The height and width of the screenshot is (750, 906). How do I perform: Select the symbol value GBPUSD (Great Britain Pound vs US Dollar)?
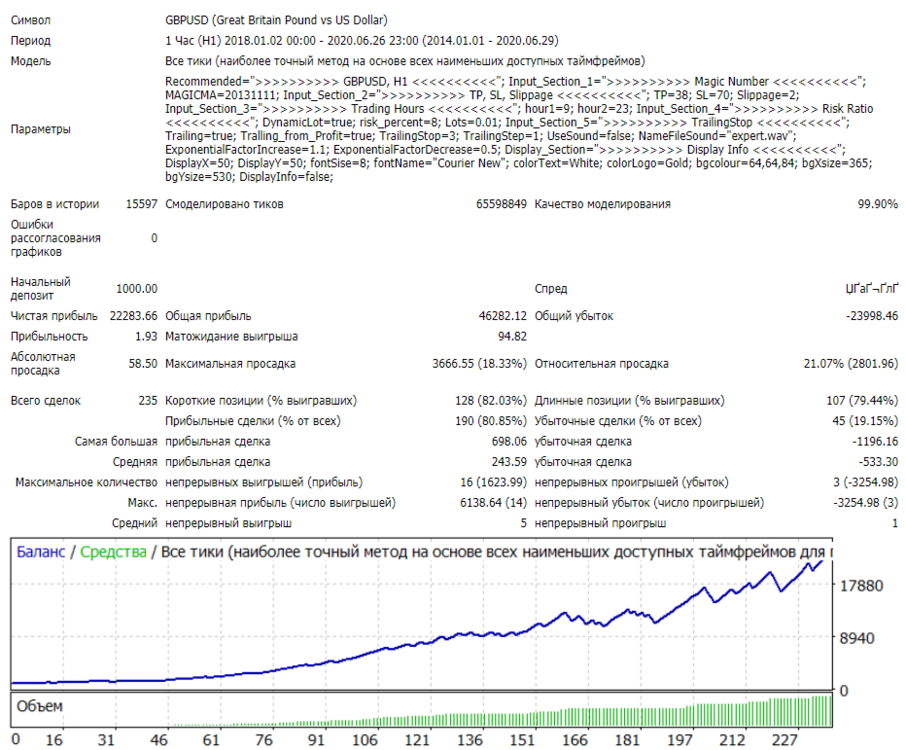point(276,20)
